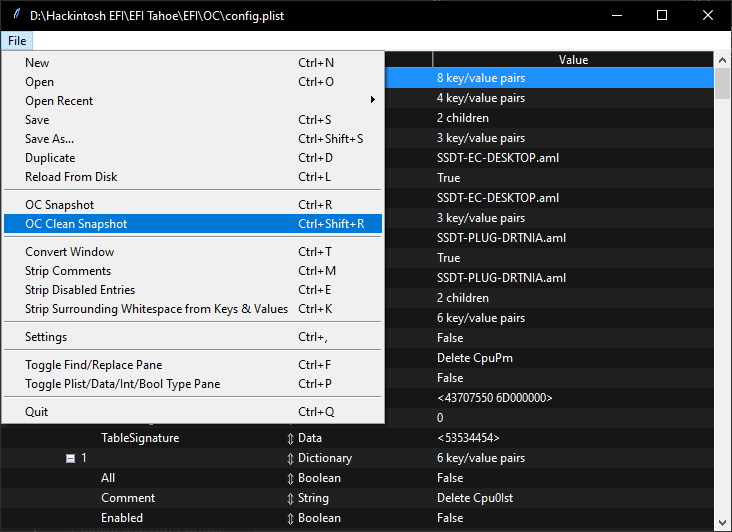Minimize the config.plist window
This screenshot has width=732, height=532.
(x=617, y=15)
